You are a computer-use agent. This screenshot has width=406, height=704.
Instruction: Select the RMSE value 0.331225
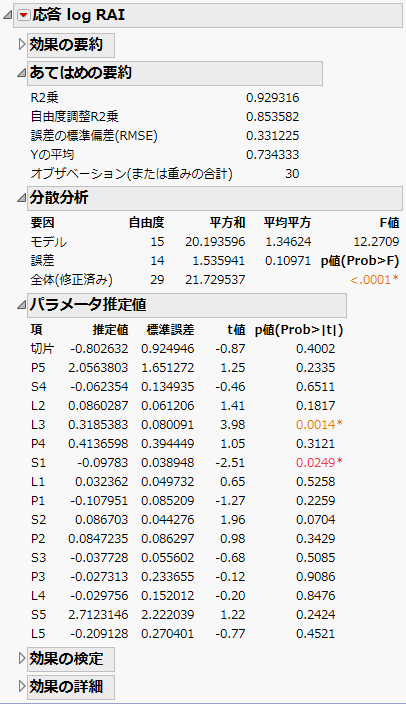[x=272, y=136]
